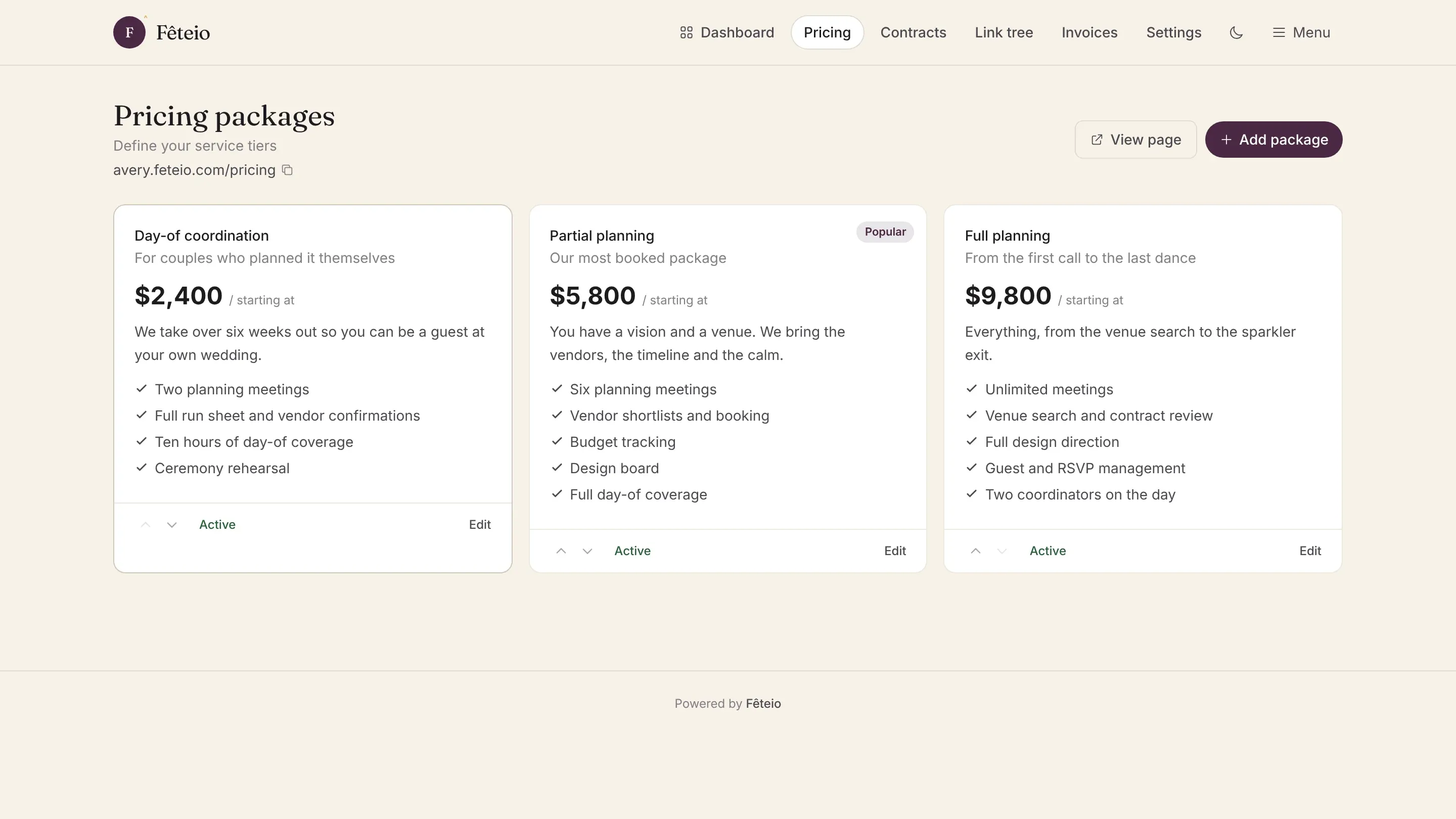Click 'Budget tracking' feature line

(x=622, y=442)
